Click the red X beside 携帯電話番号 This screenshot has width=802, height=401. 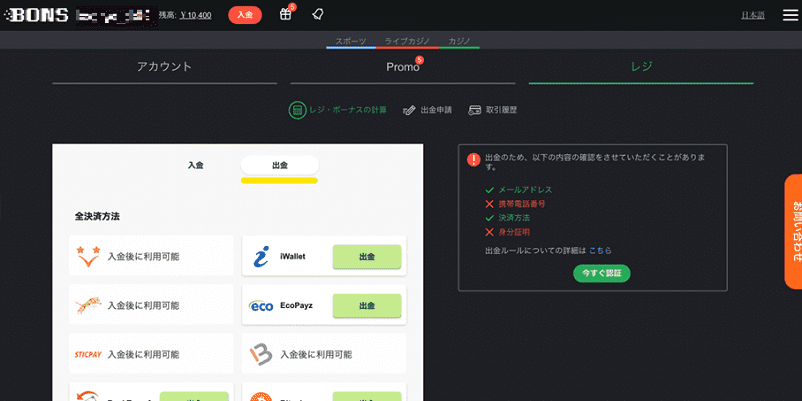pyautogui.click(x=489, y=204)
